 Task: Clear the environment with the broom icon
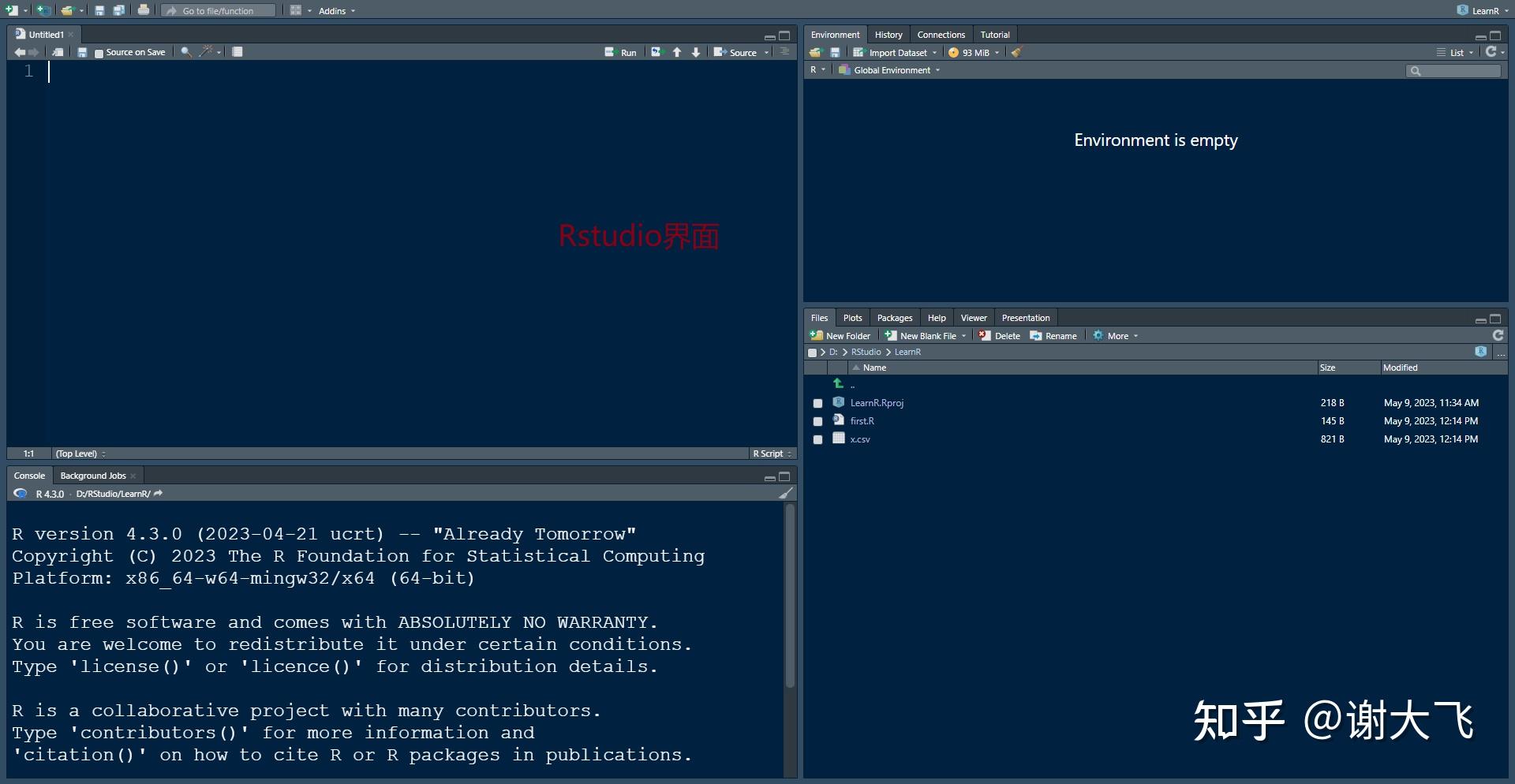click(x=1017, y=52)
